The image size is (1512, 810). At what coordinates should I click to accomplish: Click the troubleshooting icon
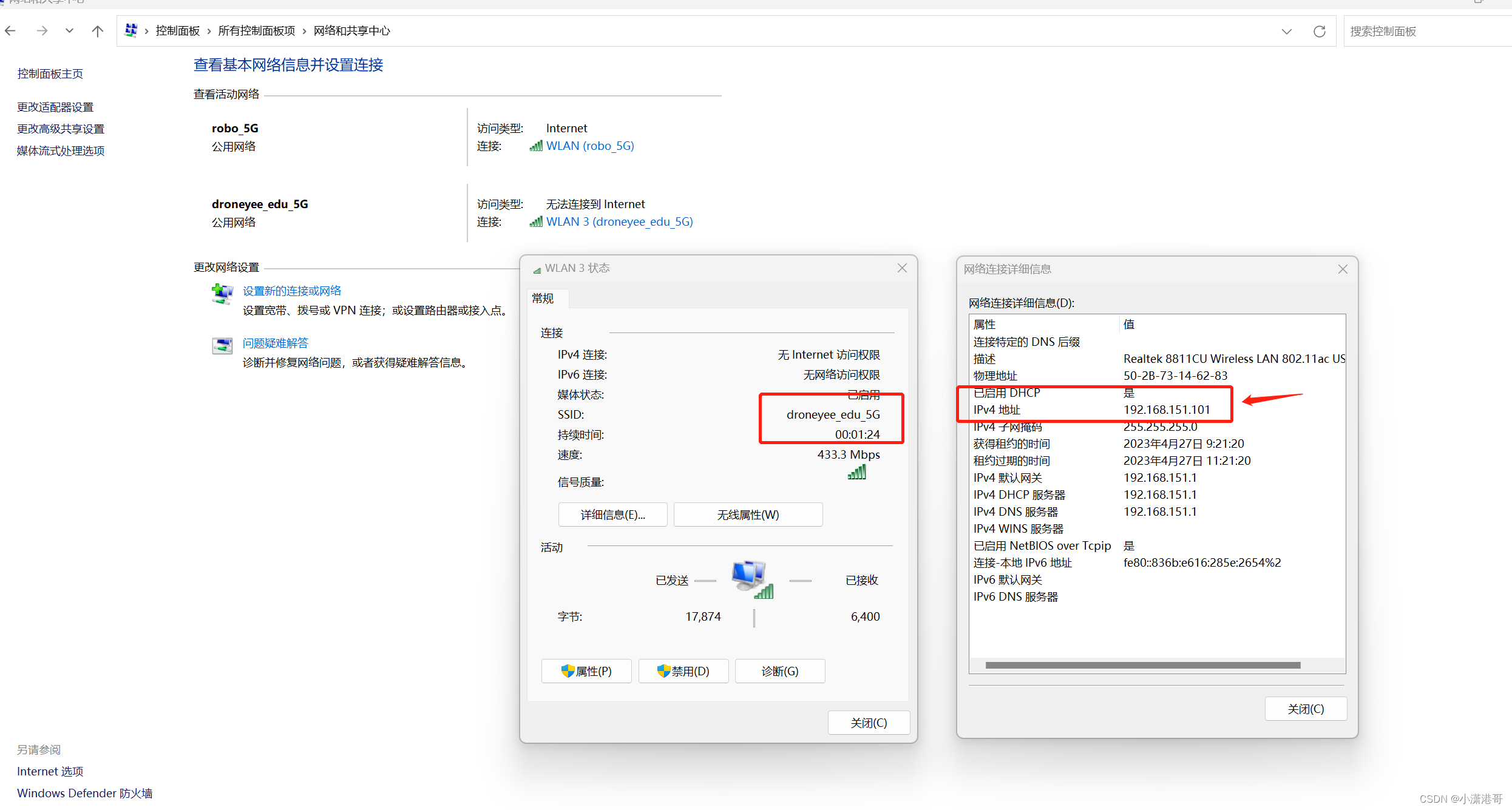[x=222, y=346]
